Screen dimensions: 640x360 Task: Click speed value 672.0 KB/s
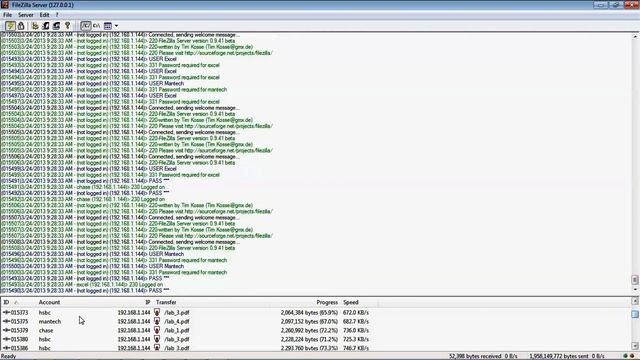356,313
